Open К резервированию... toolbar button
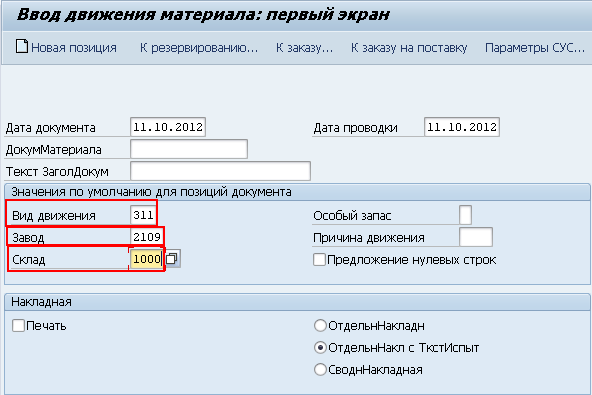 click(x=199, y=48)
